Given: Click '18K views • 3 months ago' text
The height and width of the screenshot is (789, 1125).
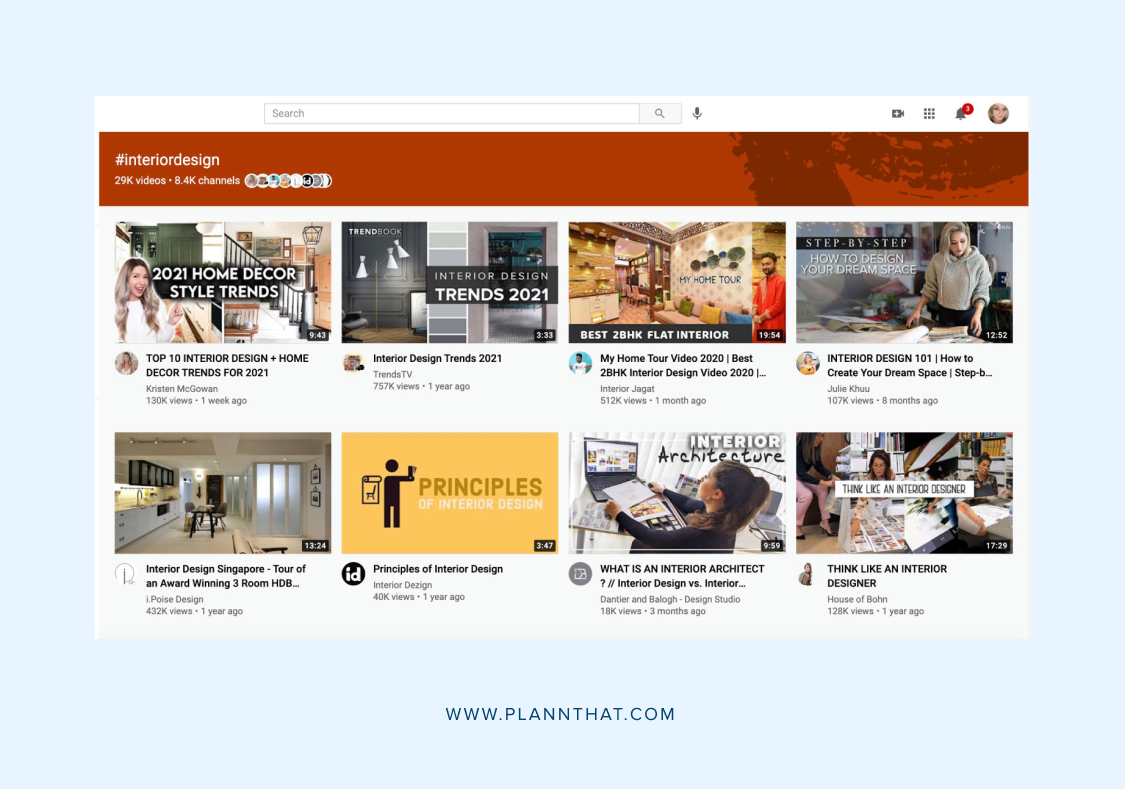Looking at the screenshot, I should click(x=653, y=611).
